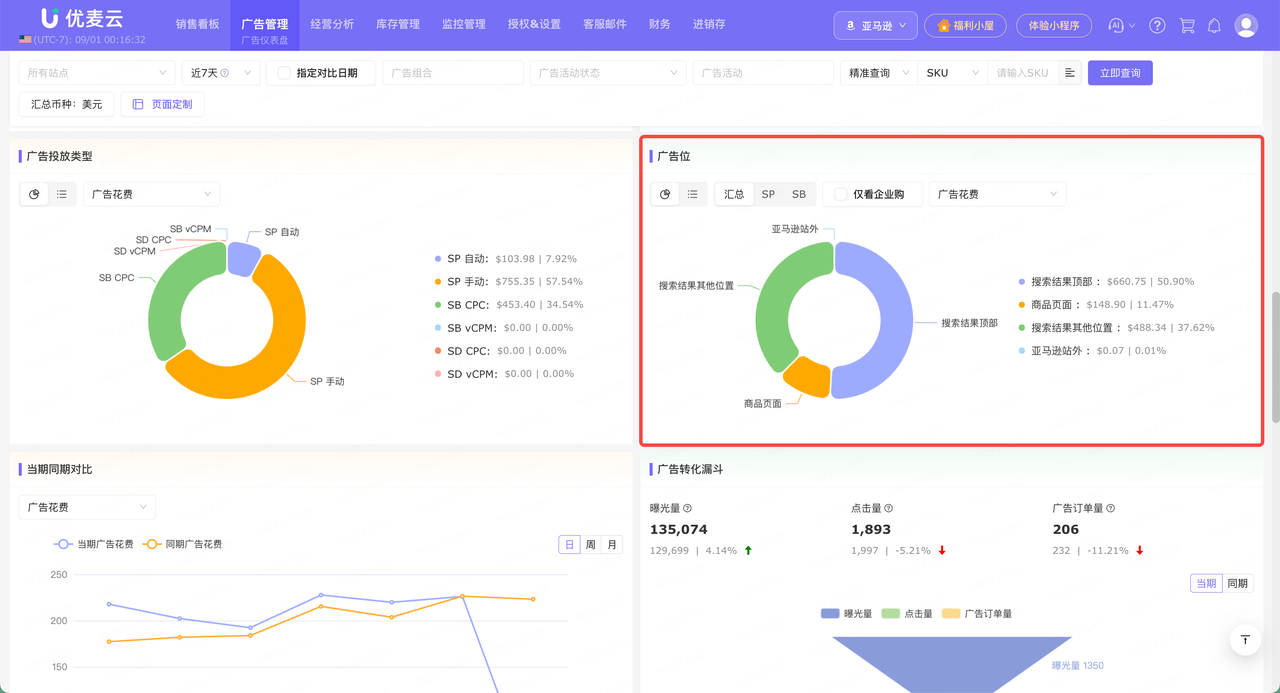Click the back-to-top floating button
This screenshot has height=693, width=1280.
tap(1245, 640)
